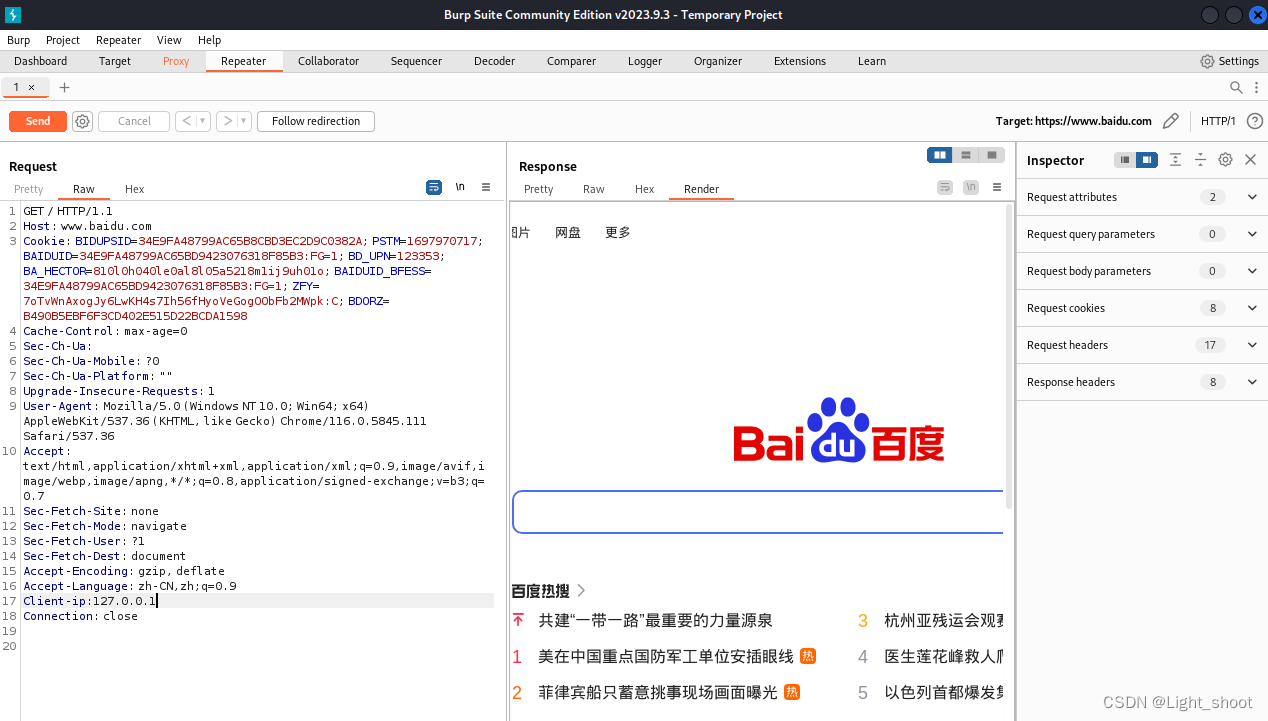Select combined tabbed layout

[x=991, y=155]
